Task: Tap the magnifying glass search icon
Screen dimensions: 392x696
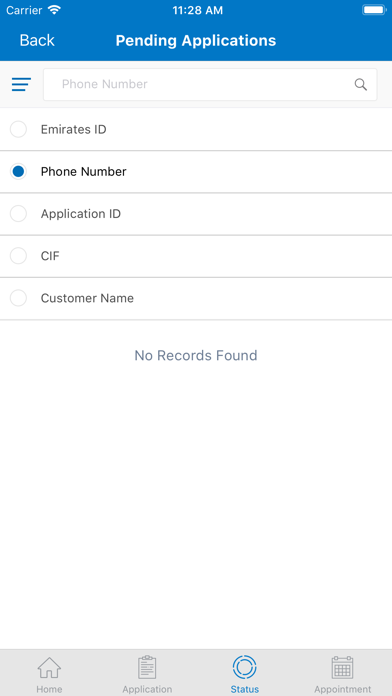Action: click(x=360, y=84)
